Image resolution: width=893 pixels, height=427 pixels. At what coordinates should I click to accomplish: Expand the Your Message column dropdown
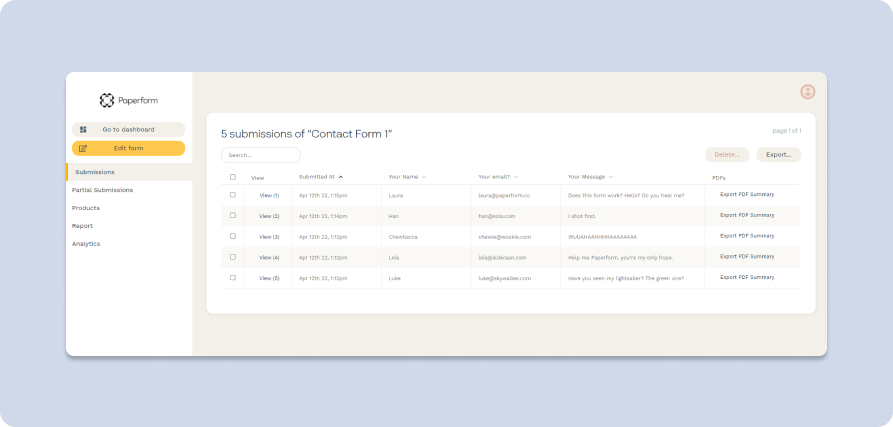(610, 177)
